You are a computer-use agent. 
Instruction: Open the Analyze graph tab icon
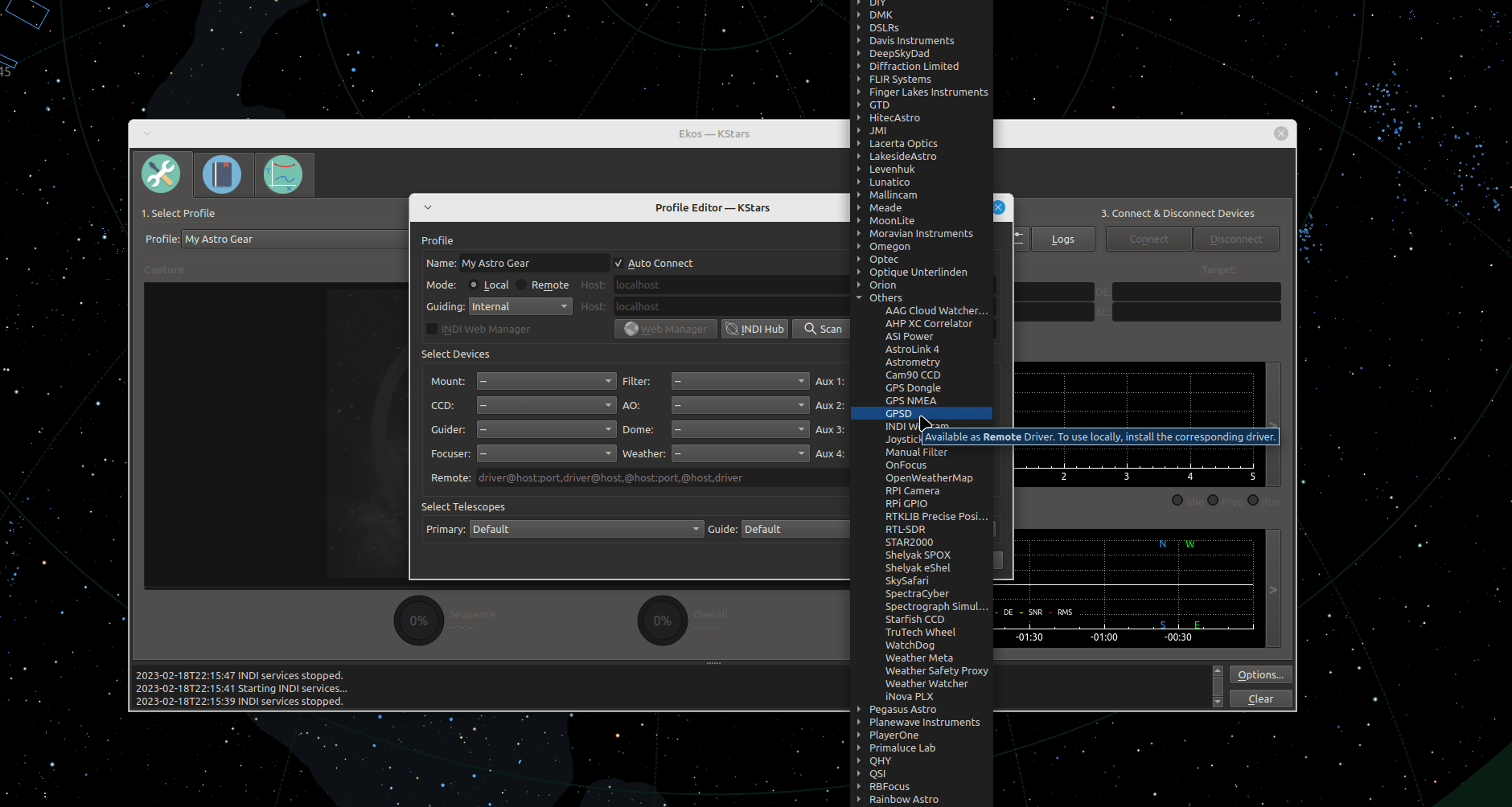(283, 174)
